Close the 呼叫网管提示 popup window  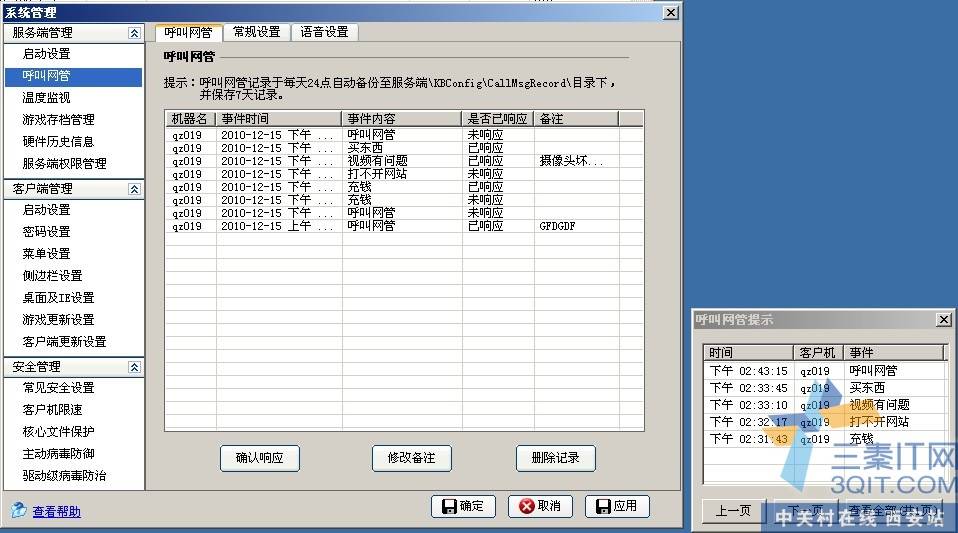coord(943,320)
